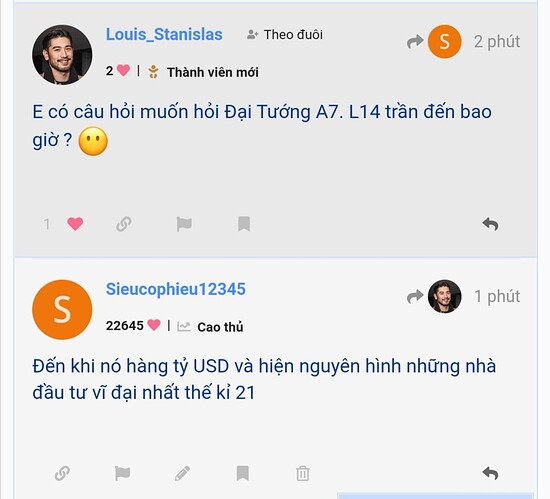Like Louis_Stanislas's post with the heart icon
550x499 pixels.
pyautogui.click(x=75, y=224)
